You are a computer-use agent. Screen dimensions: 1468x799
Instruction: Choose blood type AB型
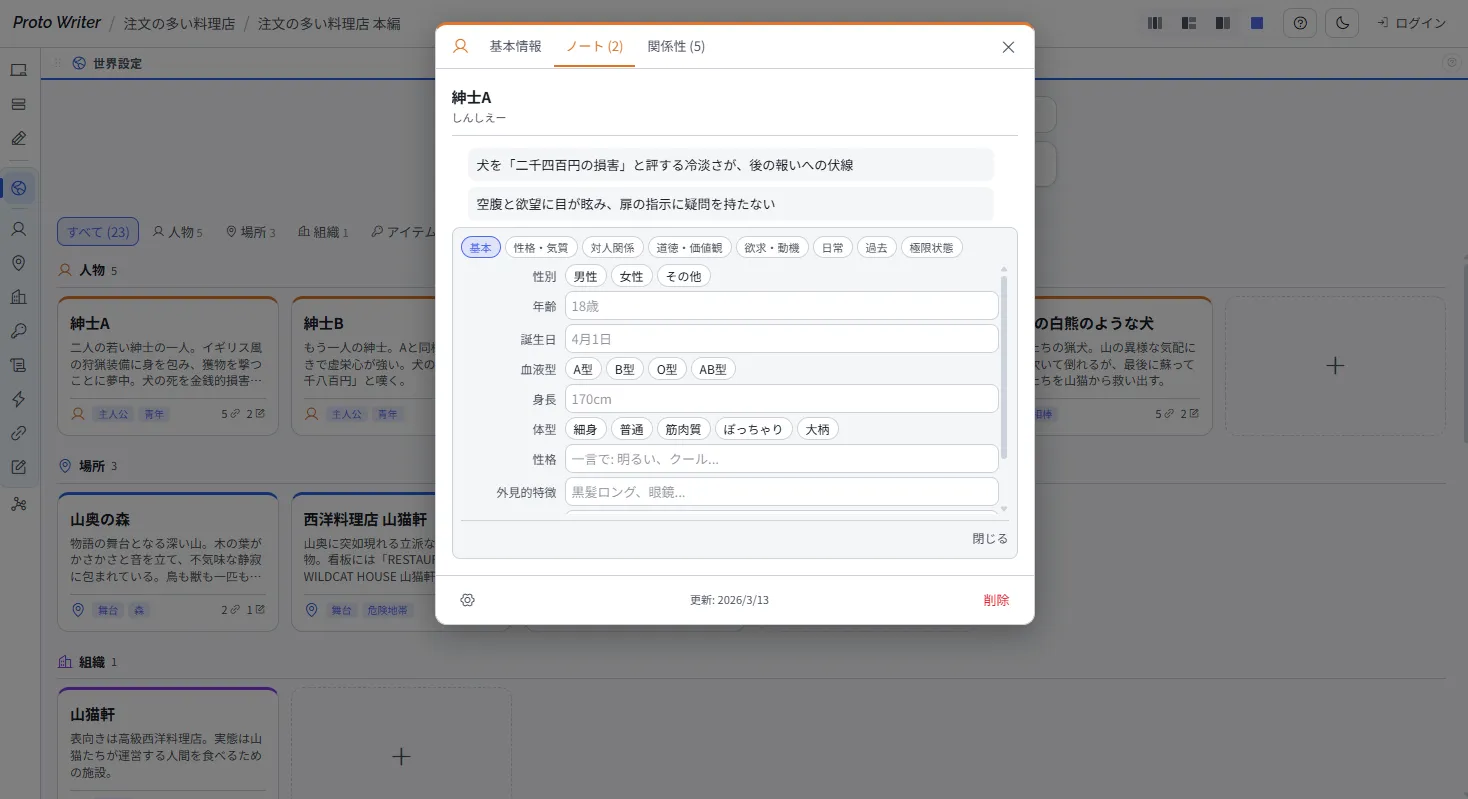[713, 368]
